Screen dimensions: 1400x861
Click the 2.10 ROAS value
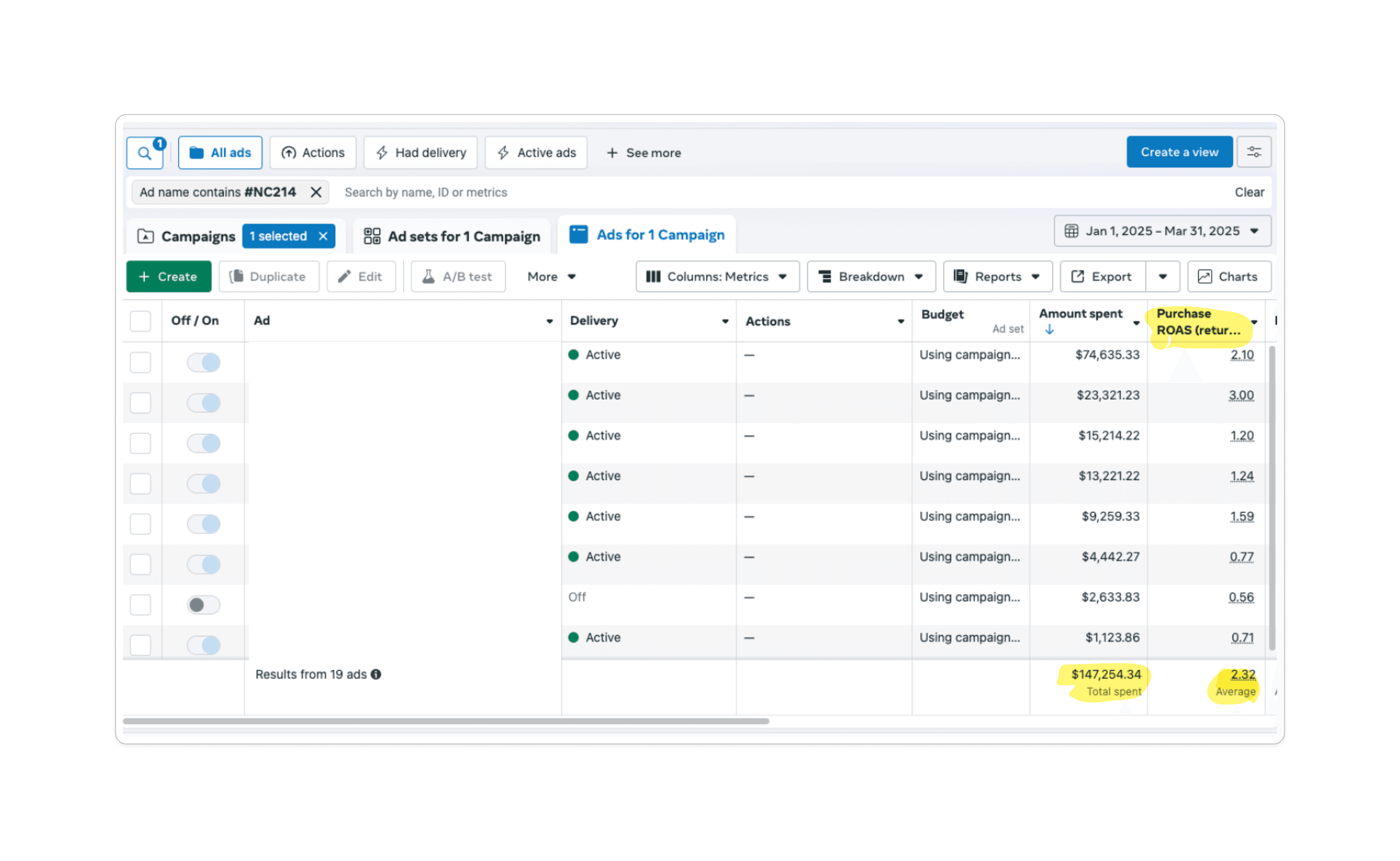tap(1242, 355)
